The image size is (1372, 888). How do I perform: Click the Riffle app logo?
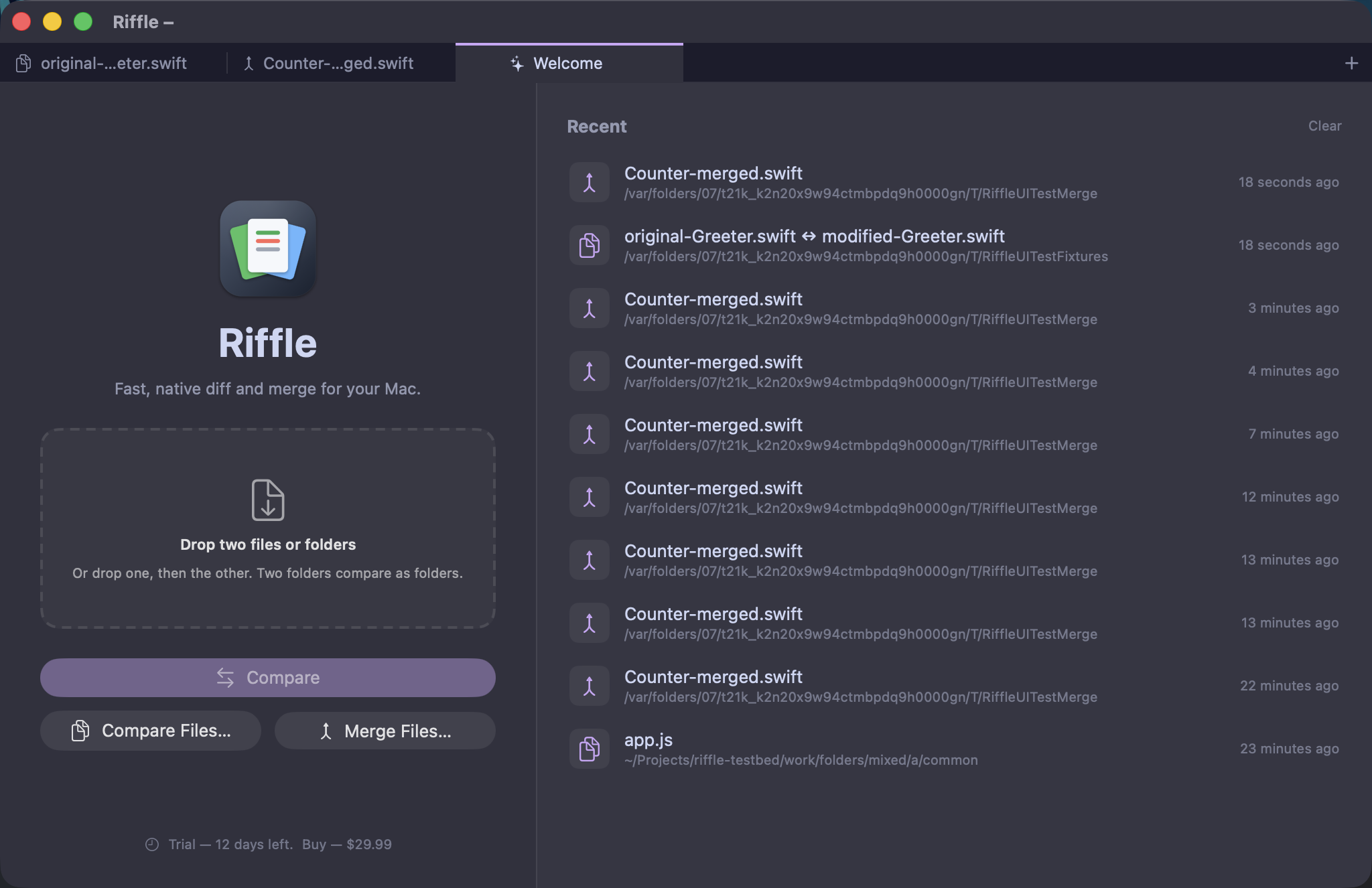pos(268,248)
